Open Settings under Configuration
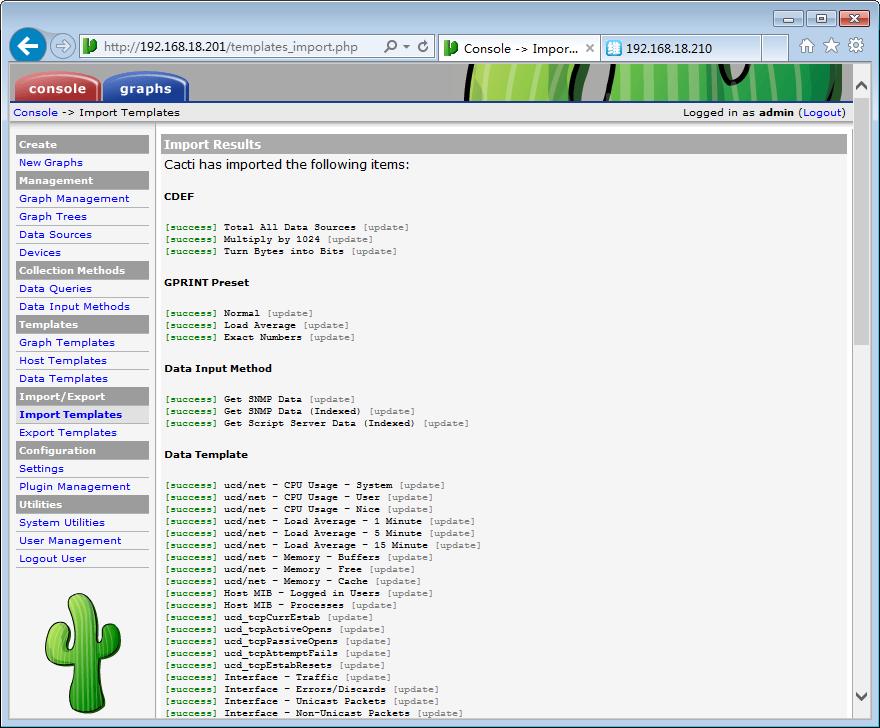 click(42, 468)
